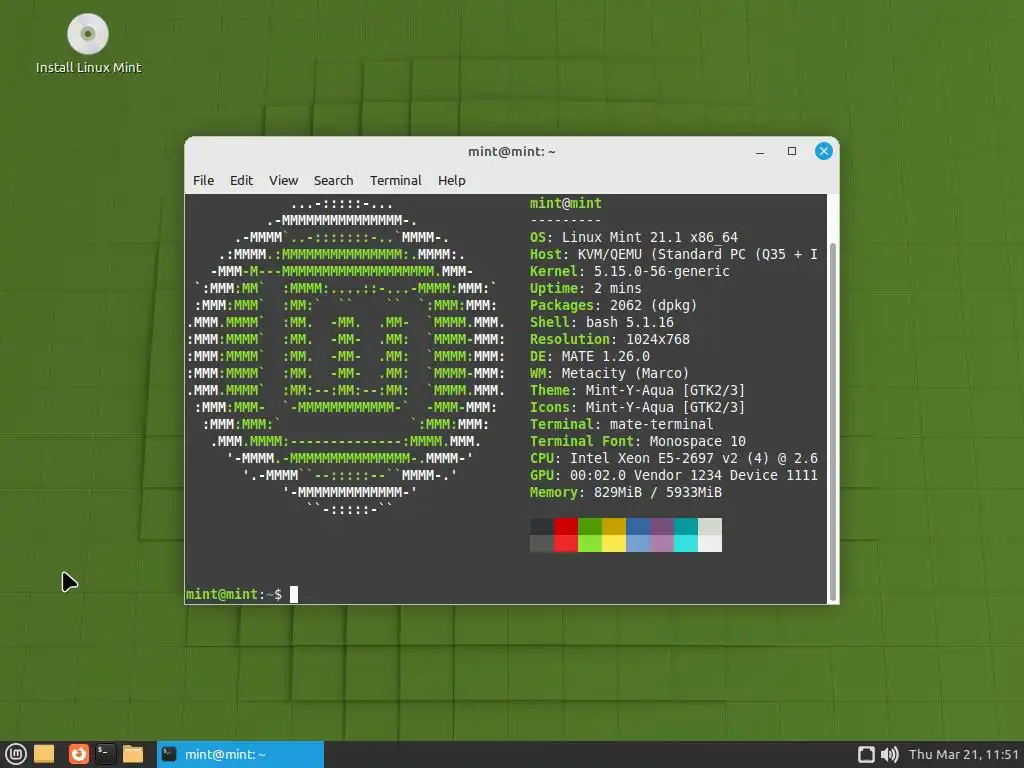Open the Terminal menu
This screenshot has width=1024, height=768.
(x=396, y=180)
